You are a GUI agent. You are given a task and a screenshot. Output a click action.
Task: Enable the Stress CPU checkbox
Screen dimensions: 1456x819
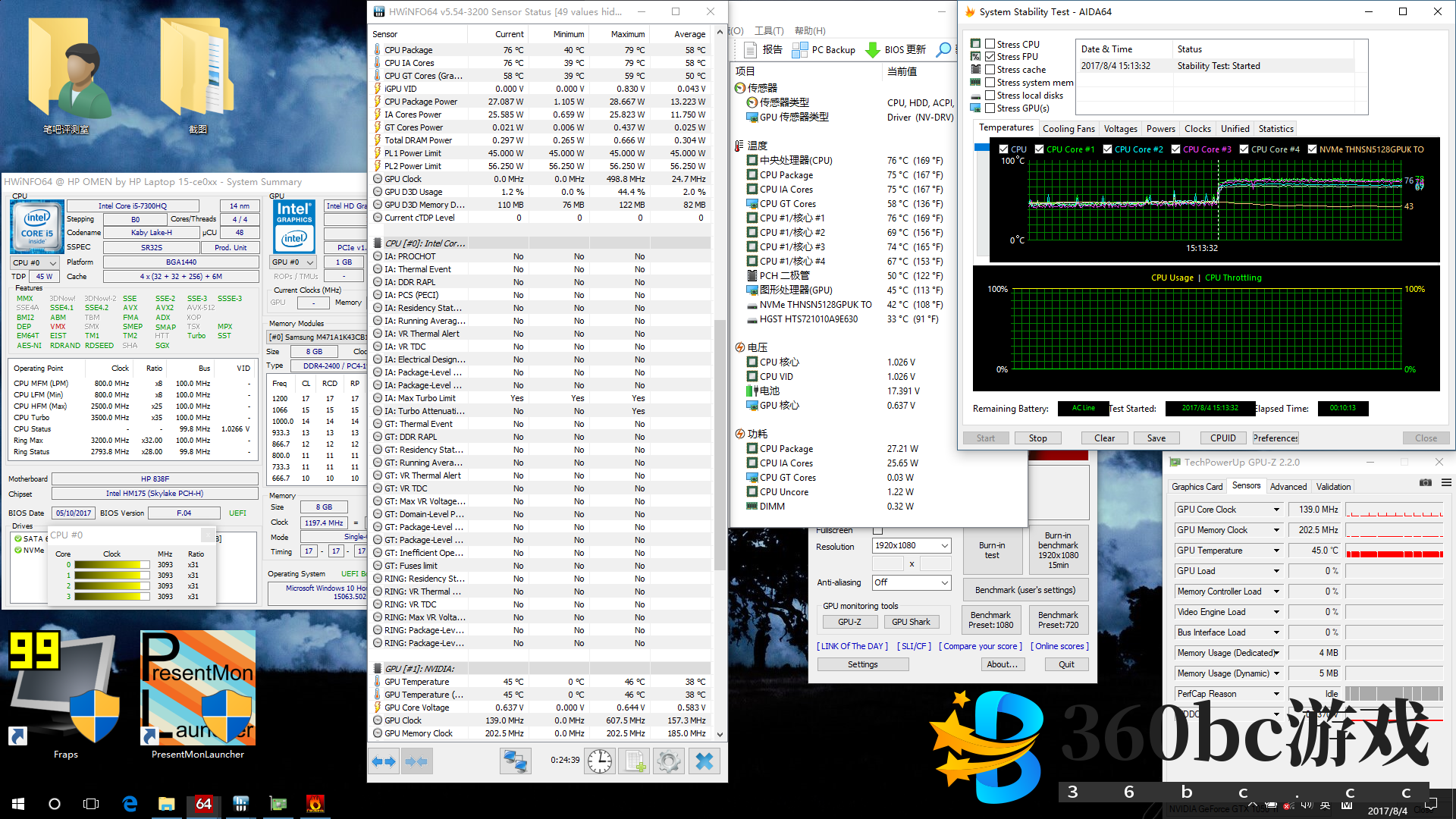(x=990, y=44)
